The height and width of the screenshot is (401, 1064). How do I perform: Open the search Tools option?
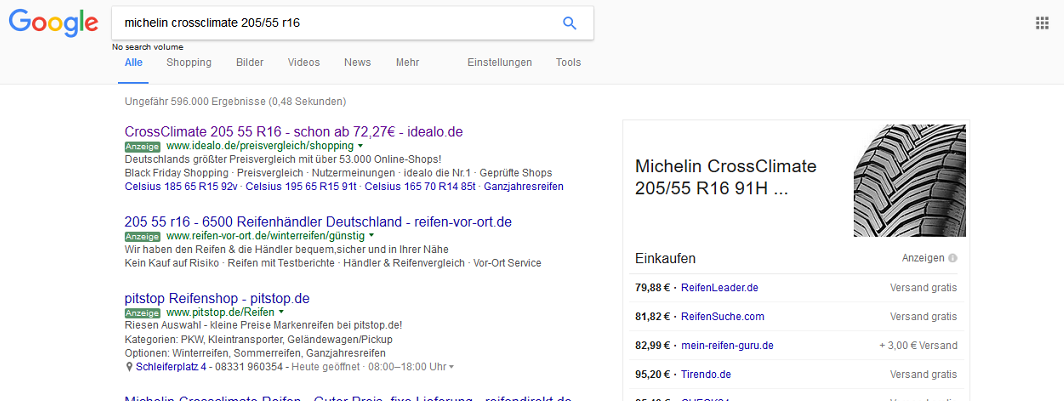coord(569,62)
